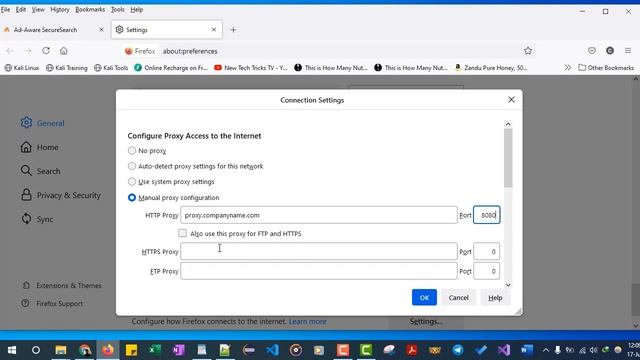
Task: Open Home settings category
Action: pos(40,147)
